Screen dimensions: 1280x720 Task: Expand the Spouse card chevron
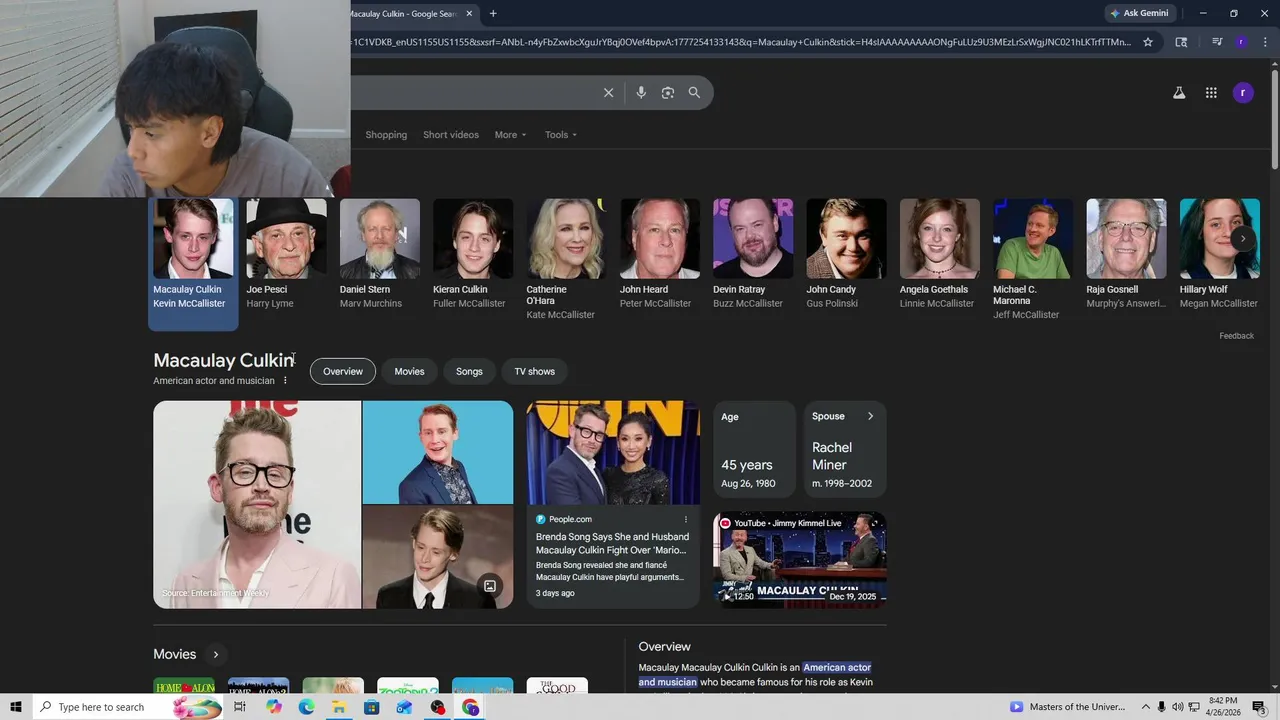point(870,416)
